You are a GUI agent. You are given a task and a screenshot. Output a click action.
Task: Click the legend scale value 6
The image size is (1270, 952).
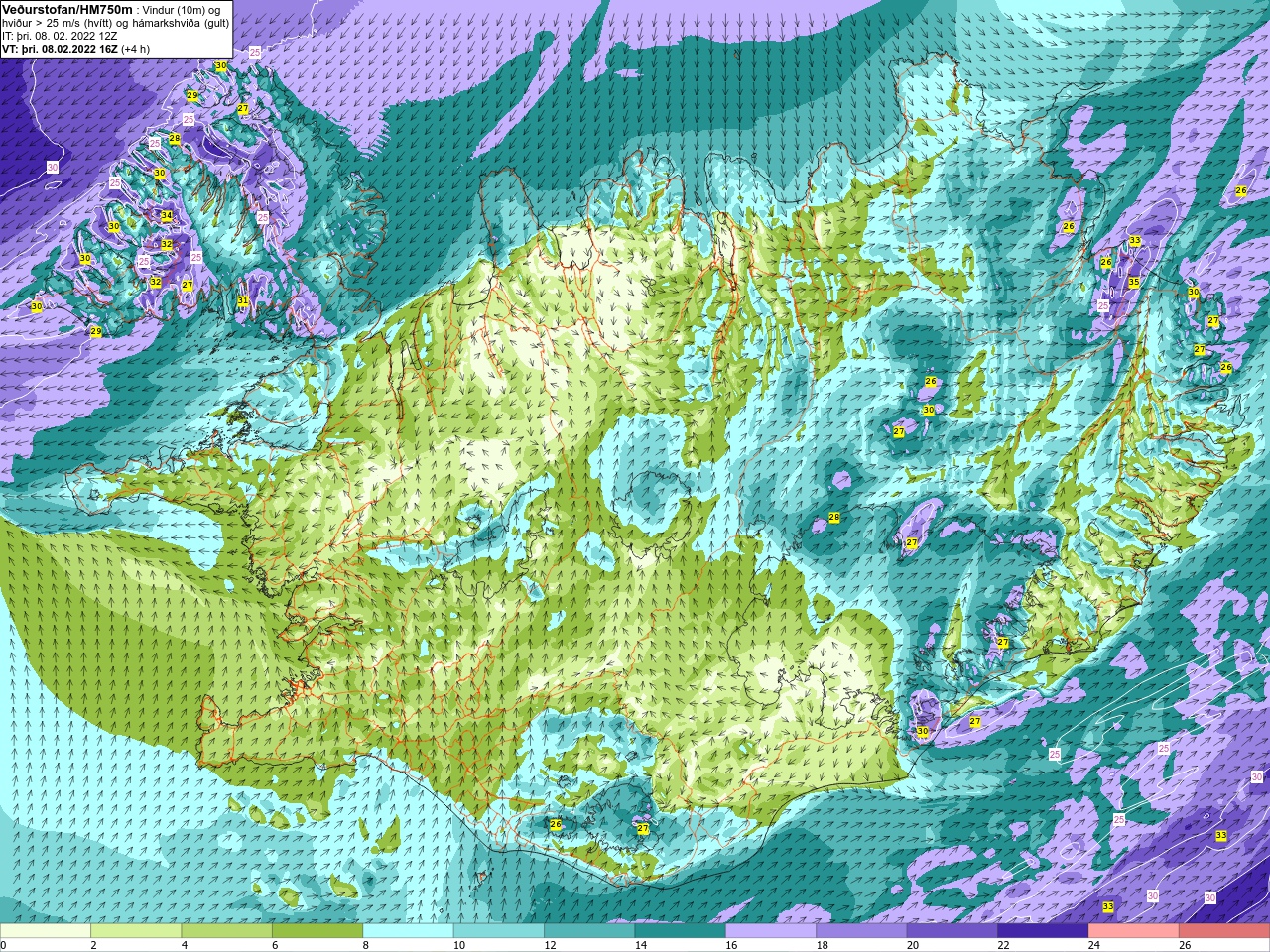click(275, 945)
